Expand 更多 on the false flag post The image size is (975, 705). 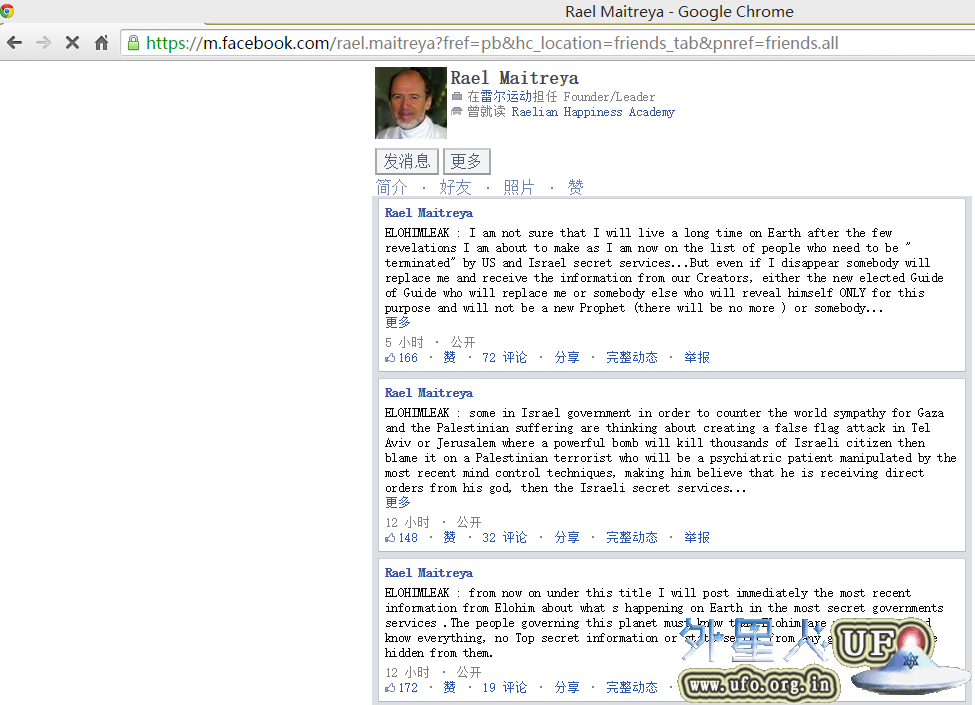[397, 502]
